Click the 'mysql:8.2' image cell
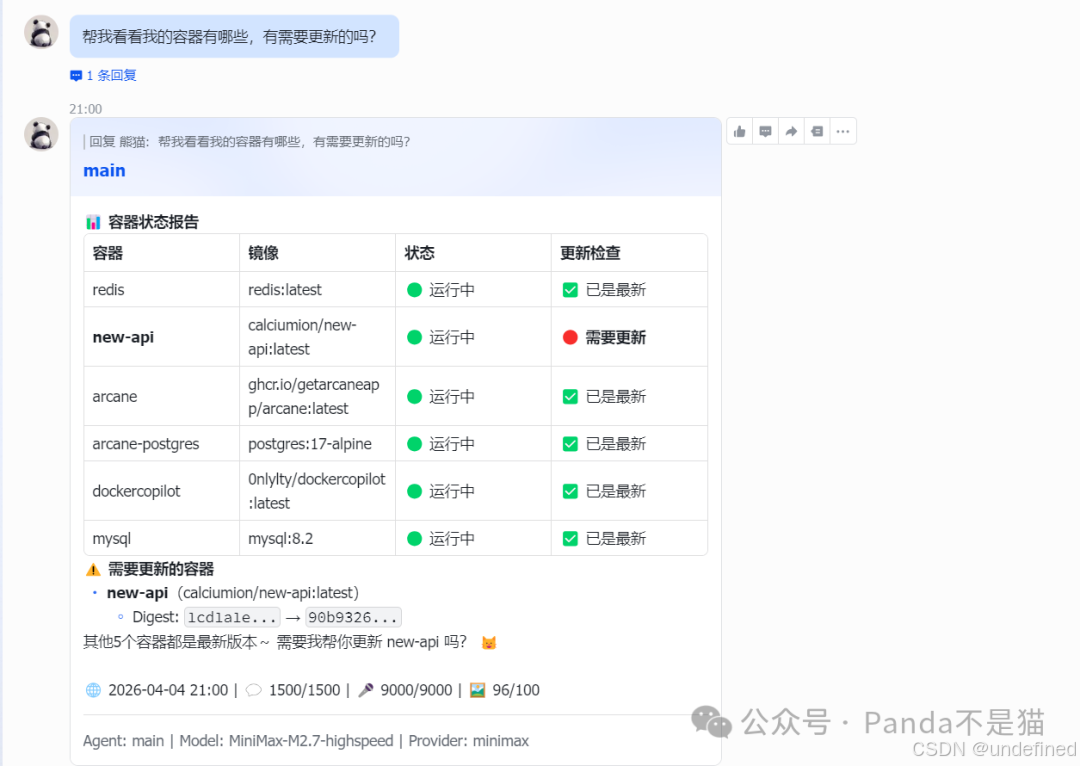 [x=318, y=538]
